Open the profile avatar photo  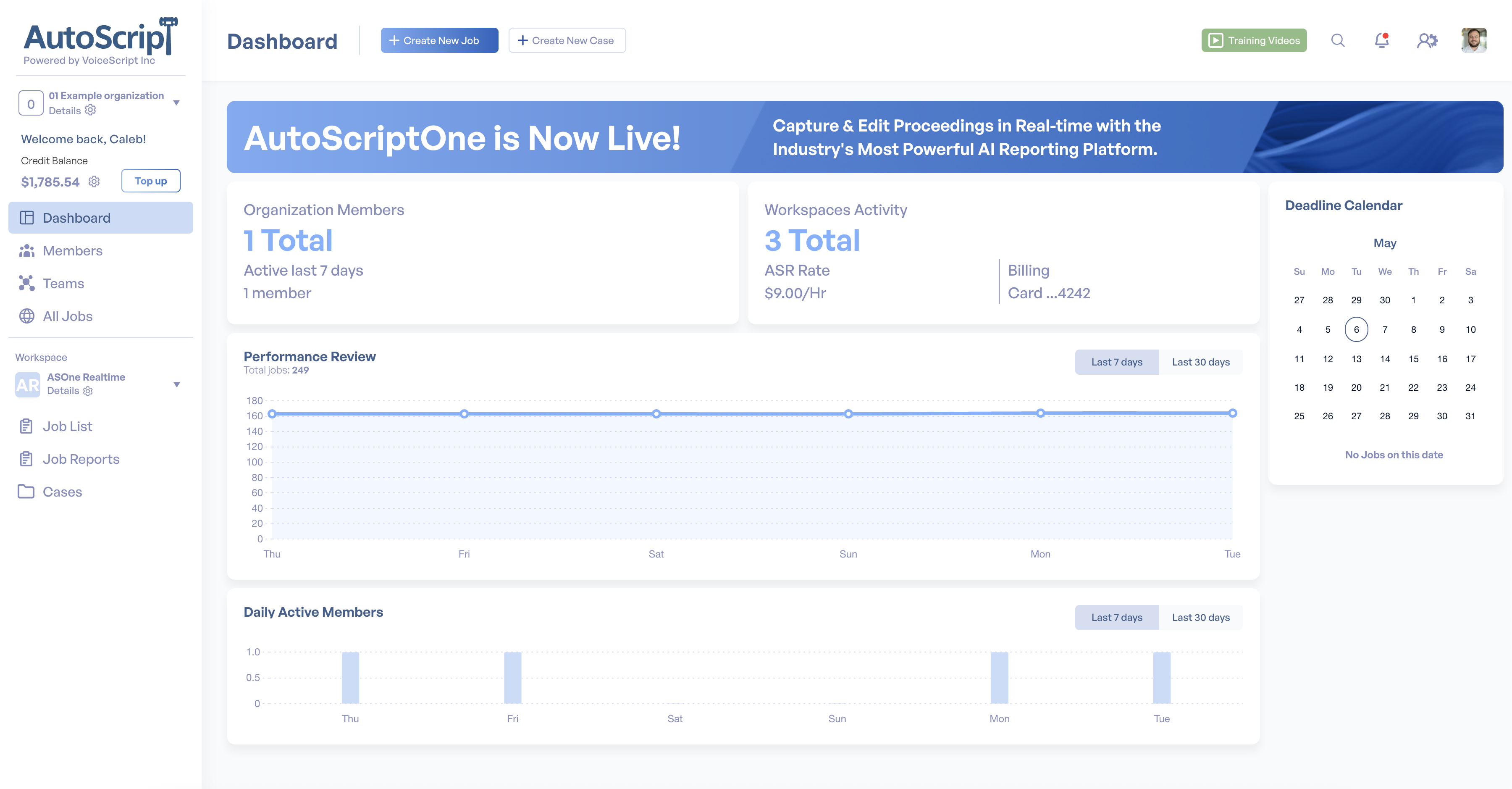pos(1474,40)
